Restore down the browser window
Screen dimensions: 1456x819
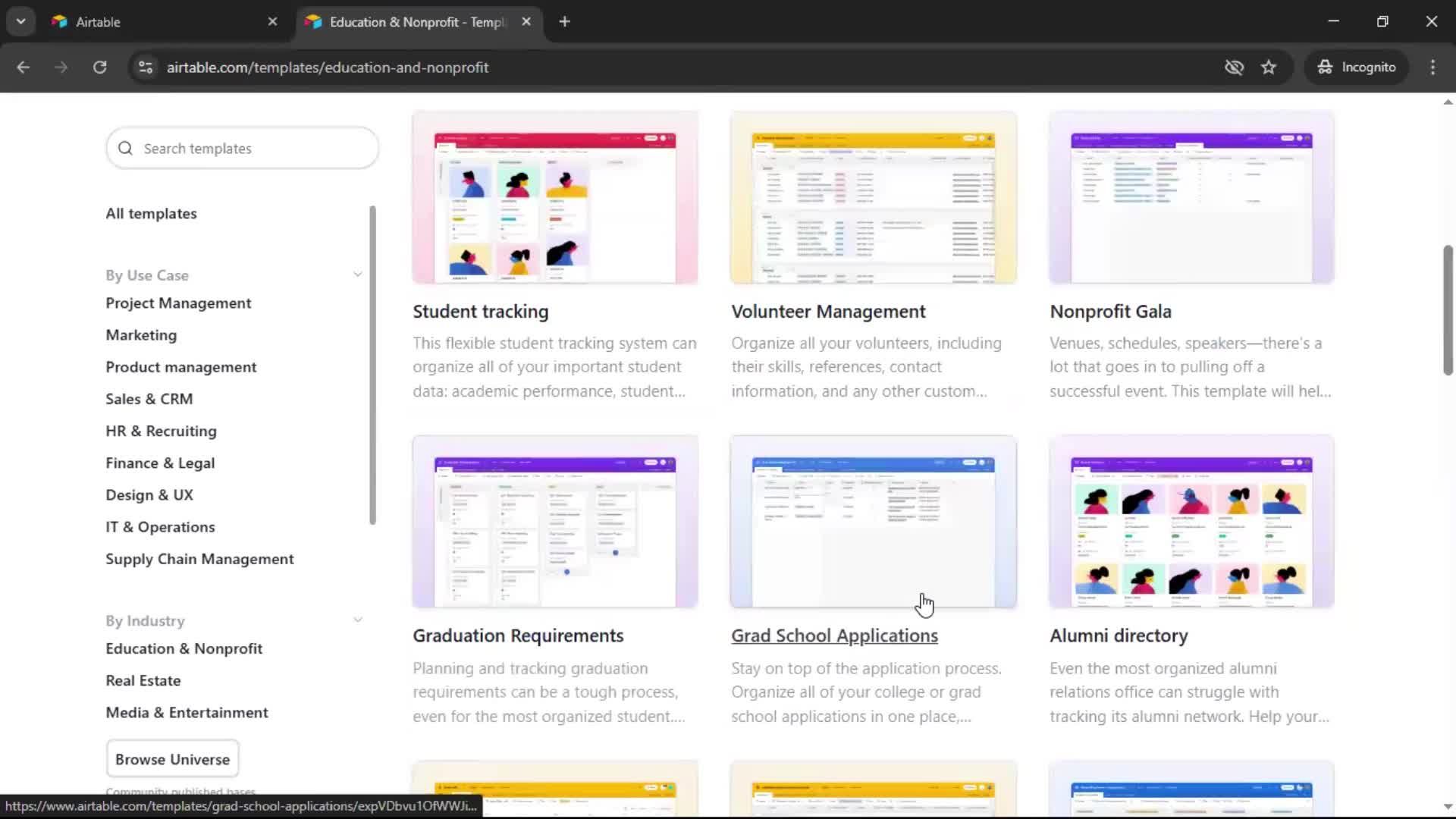pos(1382,21)
